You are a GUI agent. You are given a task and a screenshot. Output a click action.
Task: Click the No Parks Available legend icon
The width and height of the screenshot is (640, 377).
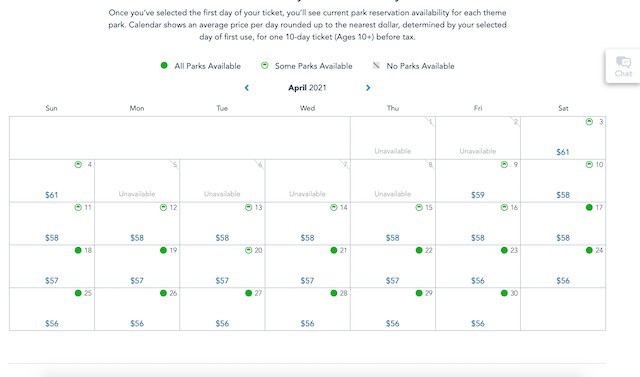coord(376,65)
